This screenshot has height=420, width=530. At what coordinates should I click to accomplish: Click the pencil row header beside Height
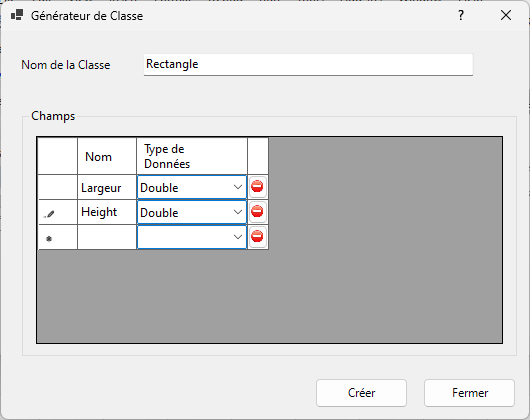[x=57, y=212]
